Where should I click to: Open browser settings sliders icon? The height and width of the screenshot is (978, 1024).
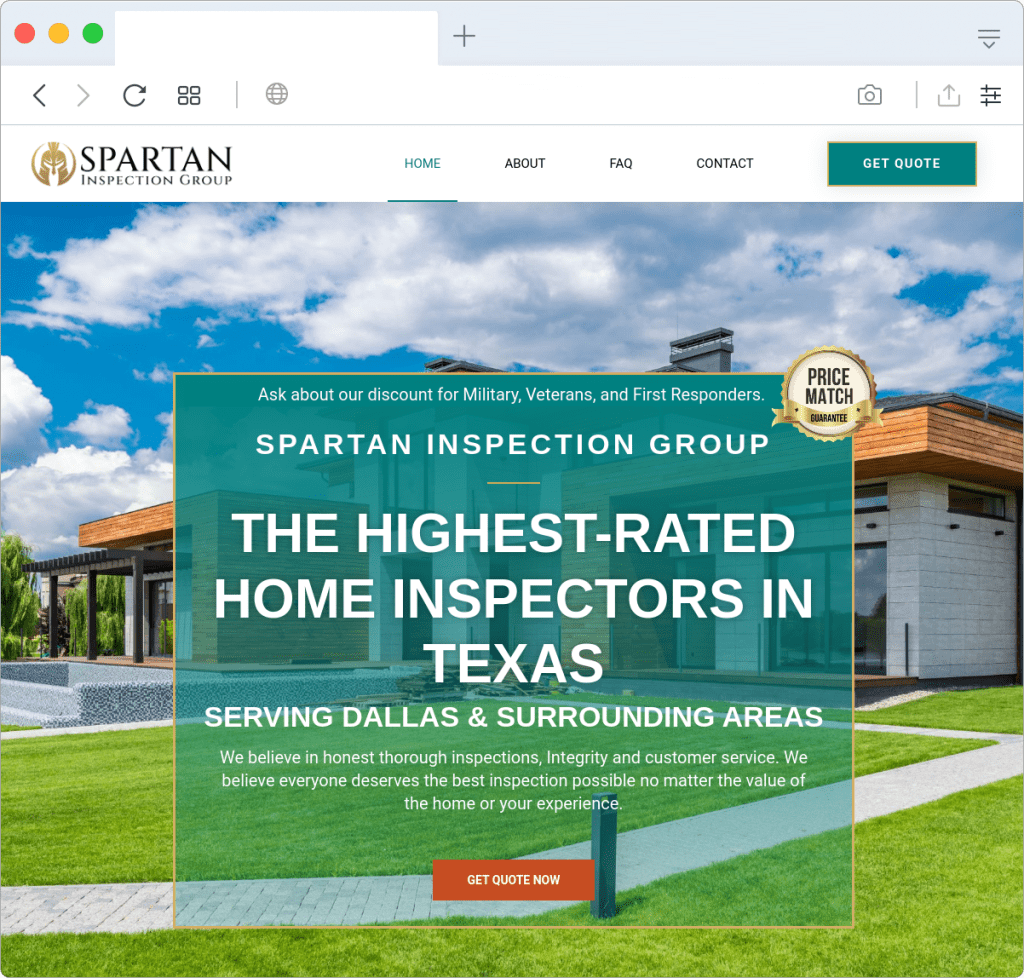[991, 95]
